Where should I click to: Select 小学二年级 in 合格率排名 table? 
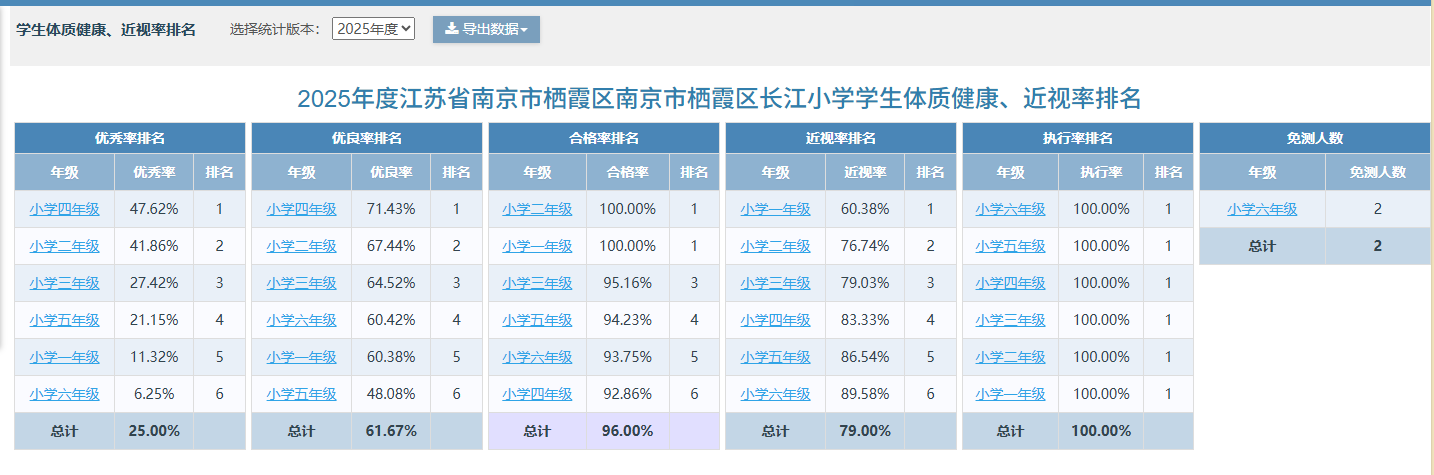[x=538, y=210]
